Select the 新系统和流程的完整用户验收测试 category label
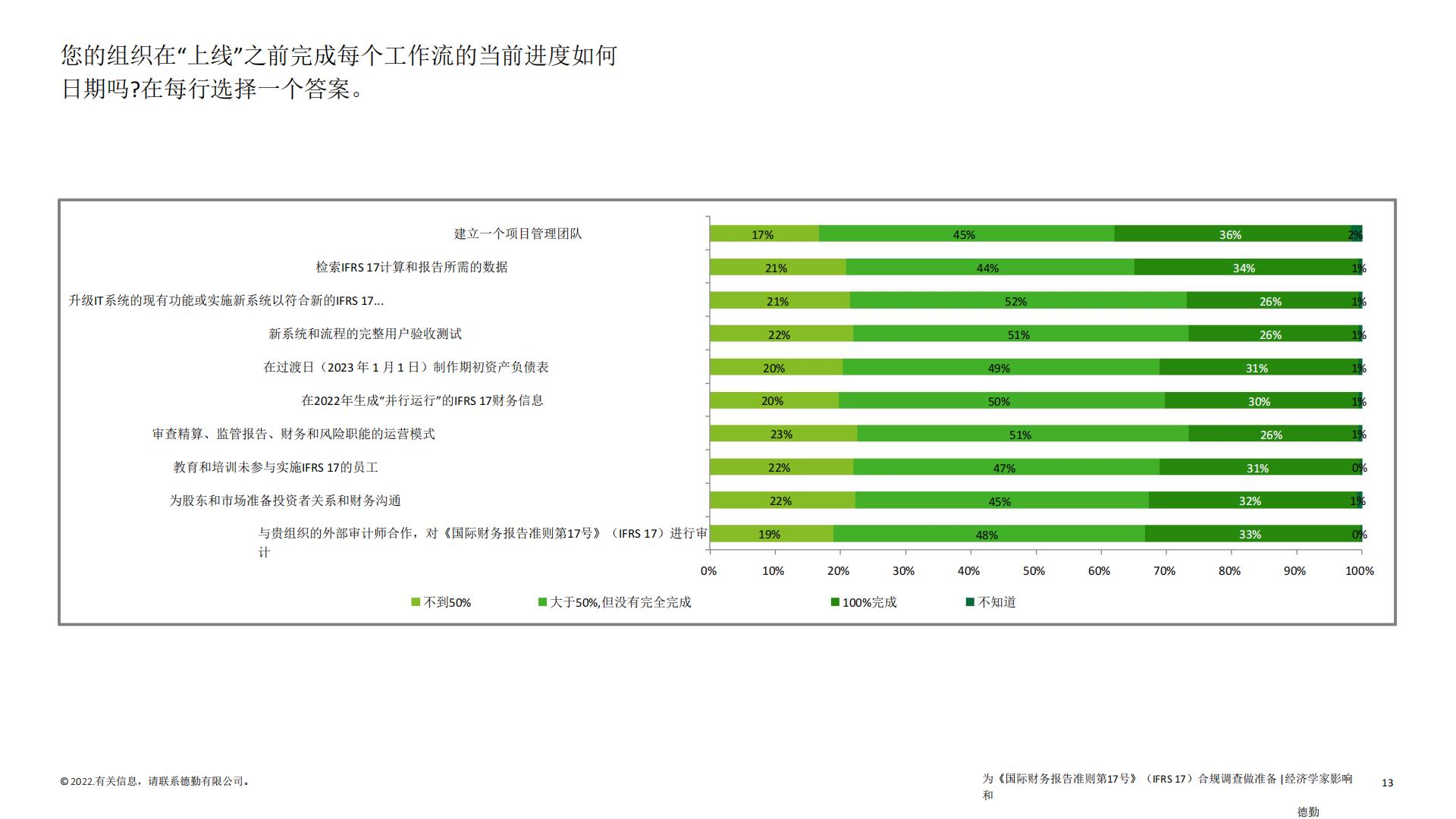1456x819 pixels. [365, 334]
